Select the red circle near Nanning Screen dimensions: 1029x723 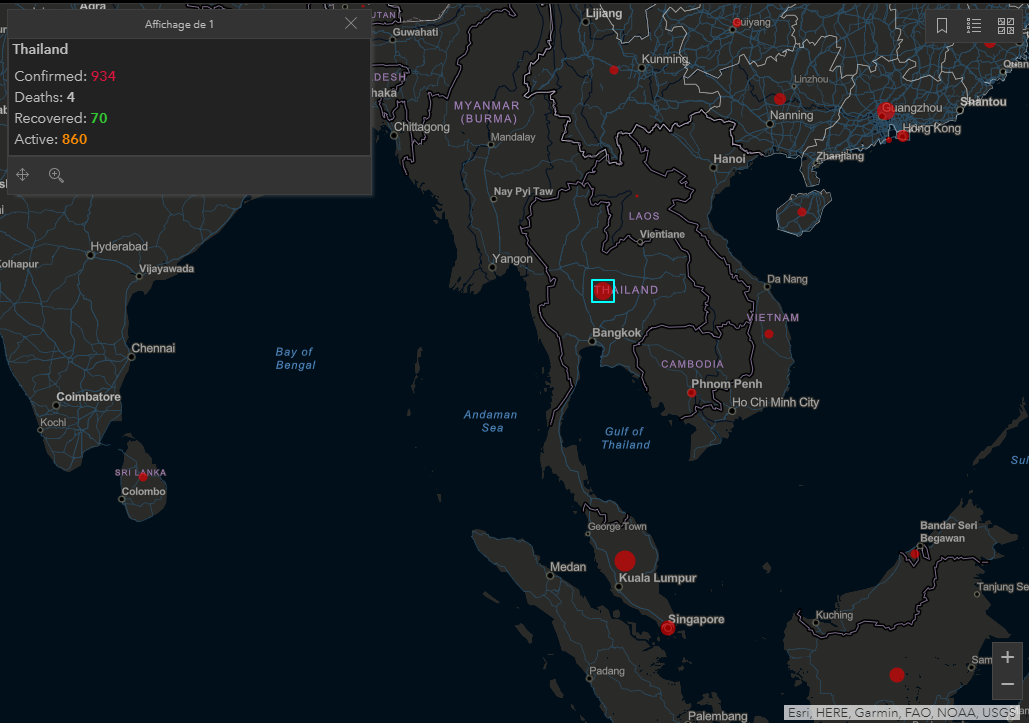[780, 99]
